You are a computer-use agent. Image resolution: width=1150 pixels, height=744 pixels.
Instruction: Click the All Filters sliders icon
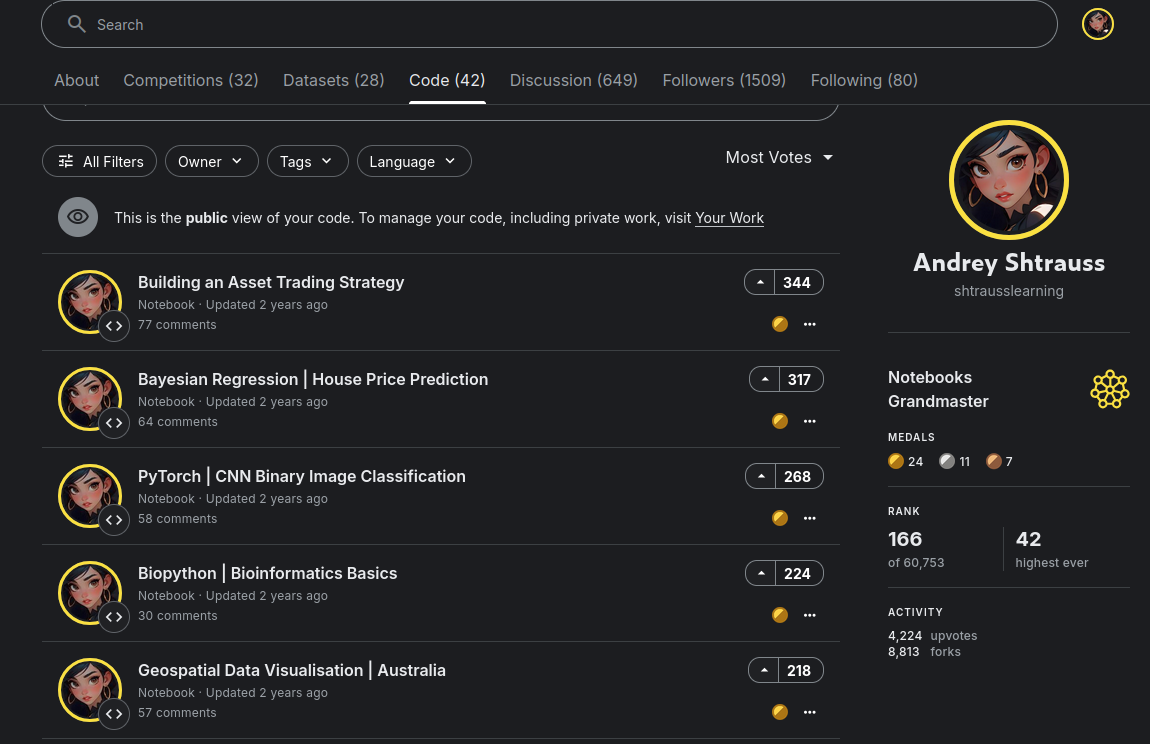pos(66,161)
